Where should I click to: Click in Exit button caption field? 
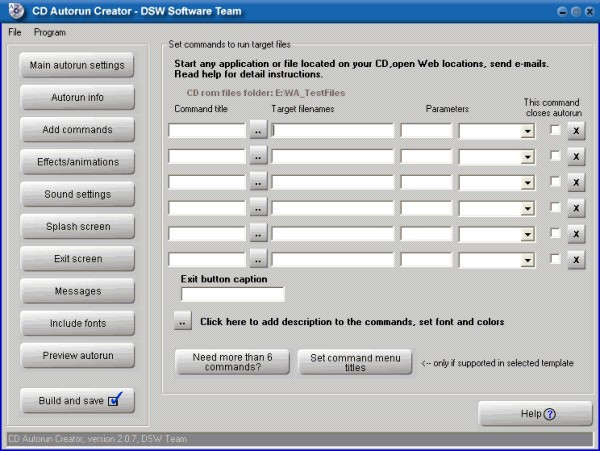[233, 294]
